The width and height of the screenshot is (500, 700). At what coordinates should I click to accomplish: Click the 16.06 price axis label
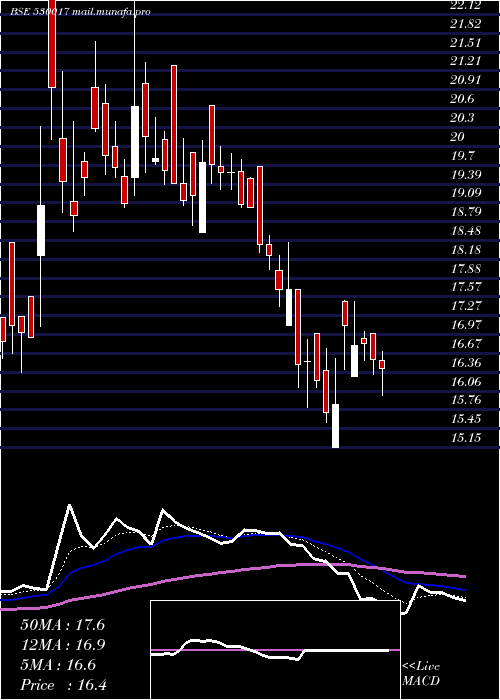pos(466,381)
